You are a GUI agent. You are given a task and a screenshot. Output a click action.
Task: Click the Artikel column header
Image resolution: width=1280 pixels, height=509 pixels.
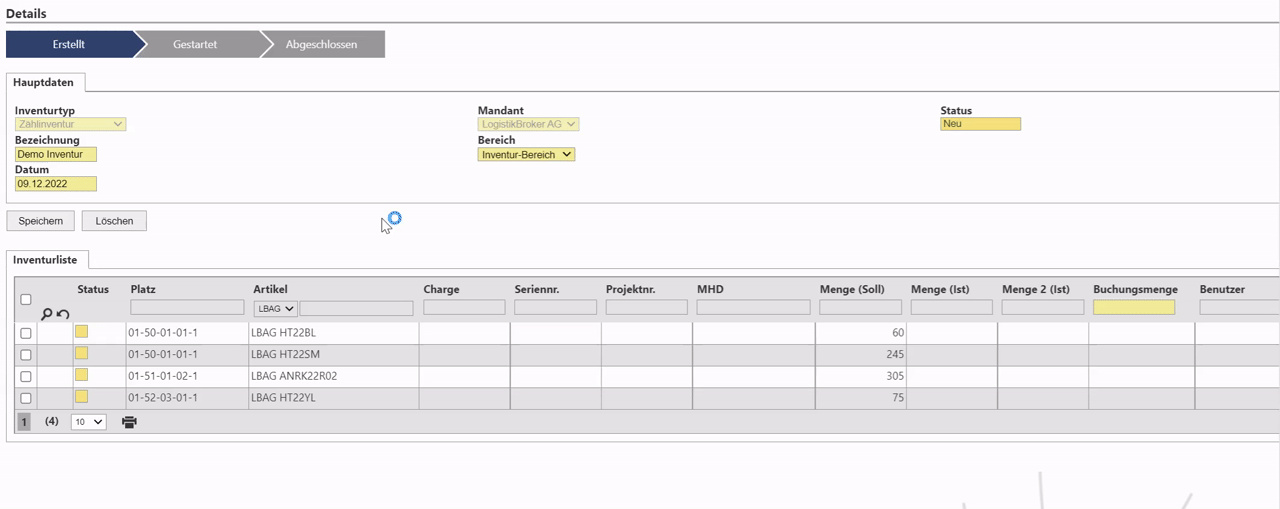point(270,290)
